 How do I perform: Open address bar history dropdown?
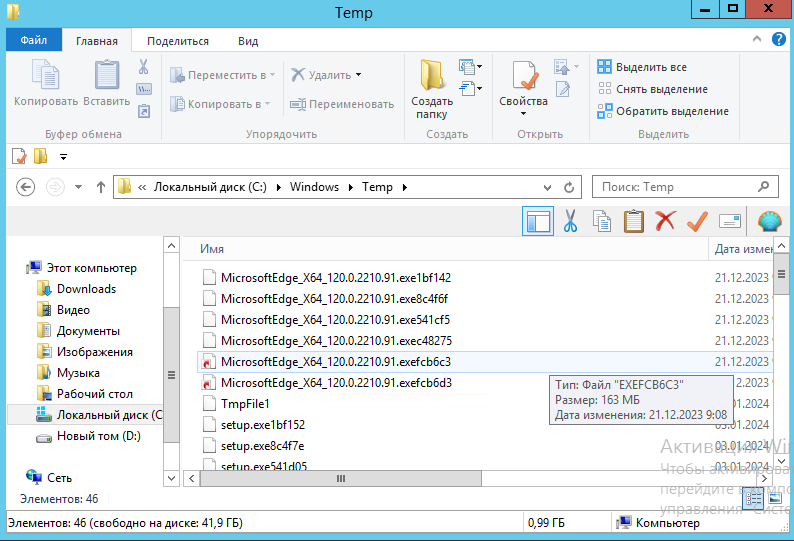pos(547,187)
